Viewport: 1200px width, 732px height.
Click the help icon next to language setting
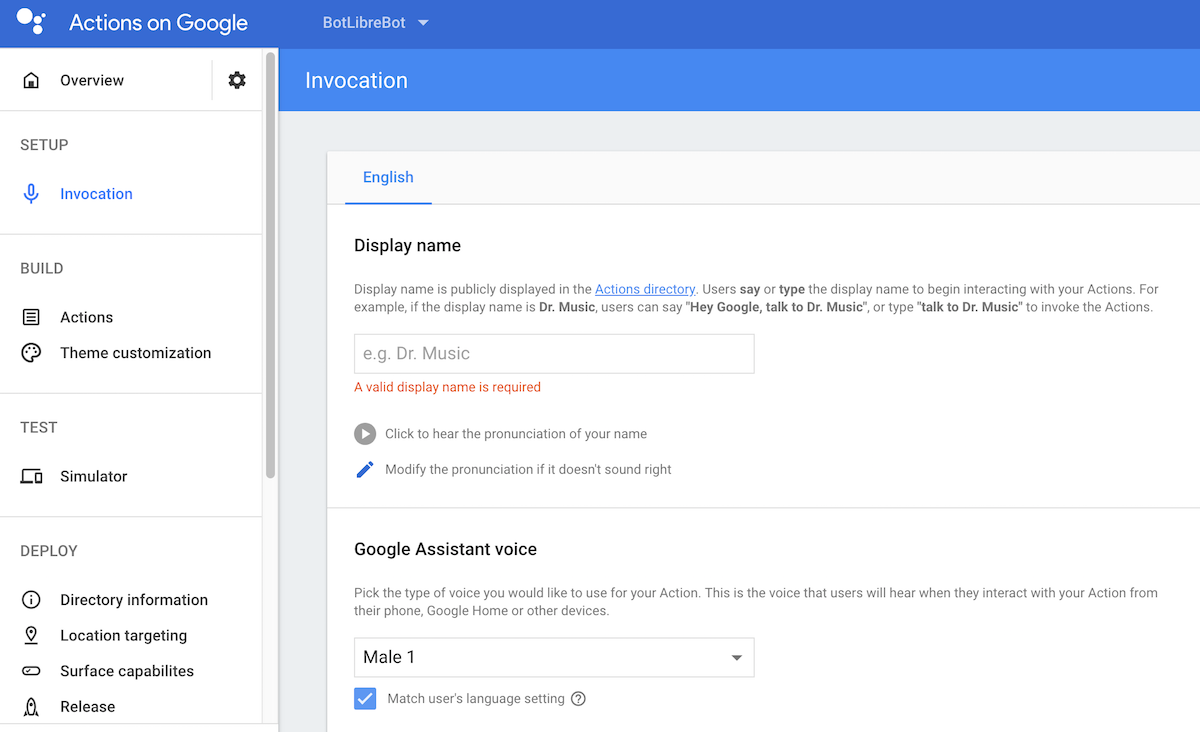(x=578, y=699)
